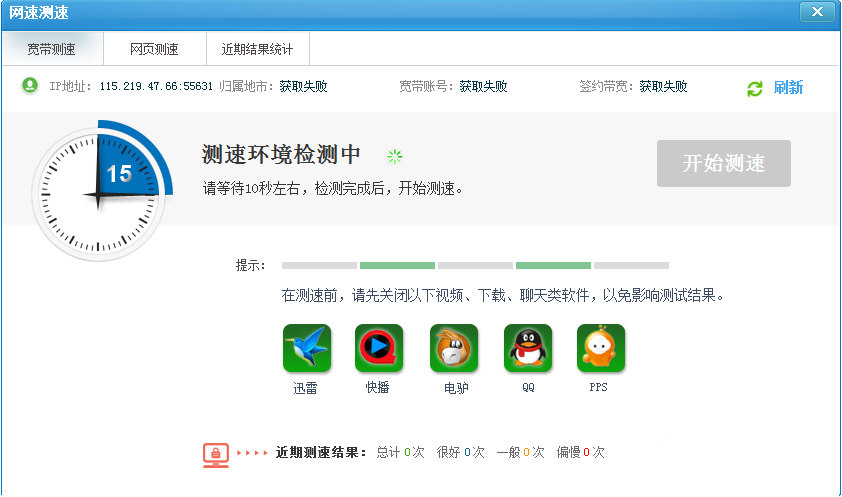Click the red monitor lock icon
This screenshot has width=842, height=497.
click(x=216, y=455)
